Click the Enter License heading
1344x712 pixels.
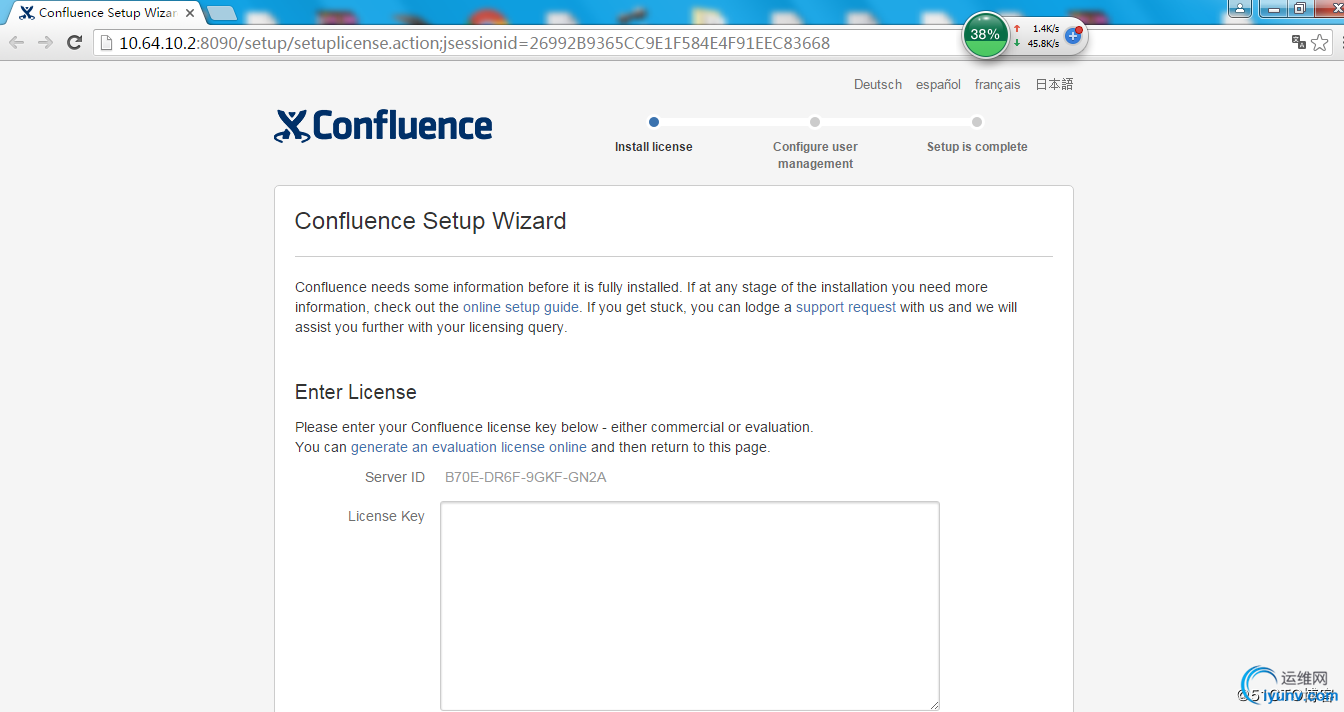click(356, 392)
